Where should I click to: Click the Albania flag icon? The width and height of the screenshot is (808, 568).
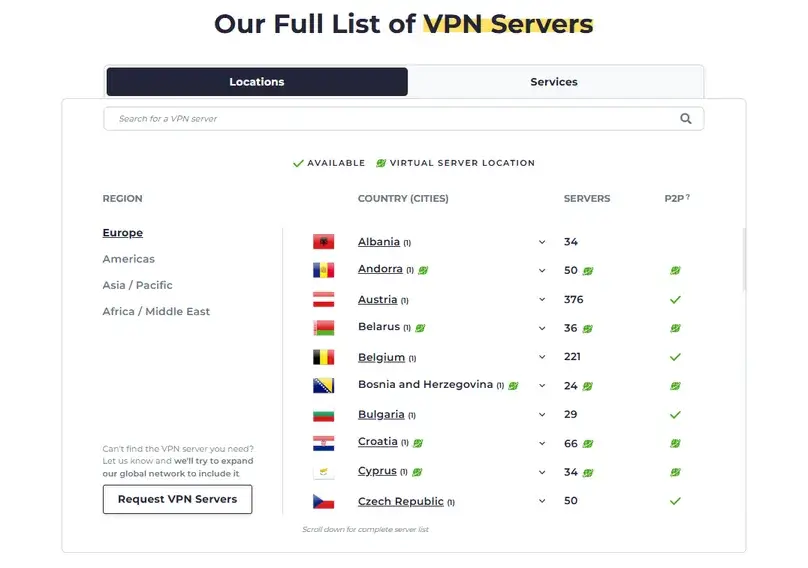coord(324,242)
